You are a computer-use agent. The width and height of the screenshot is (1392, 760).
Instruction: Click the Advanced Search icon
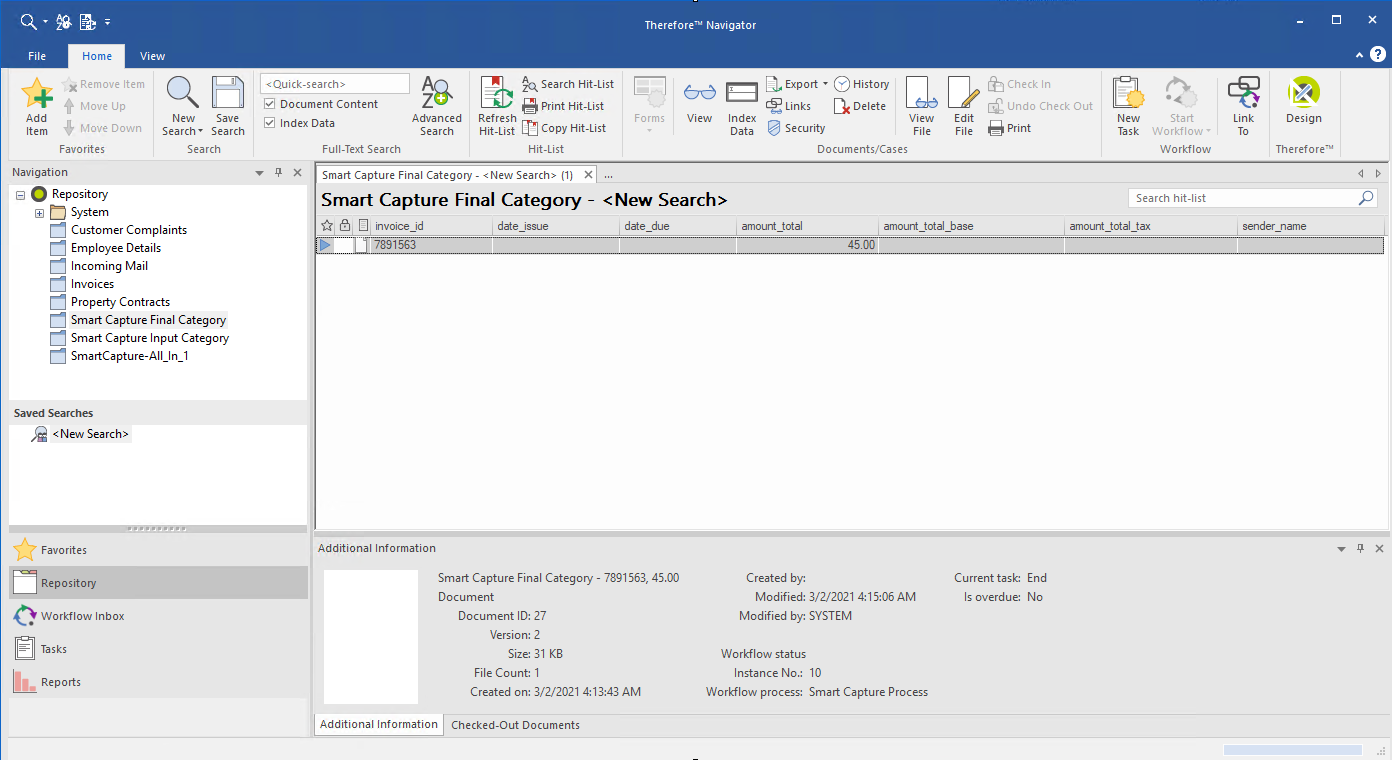[436, 94]
